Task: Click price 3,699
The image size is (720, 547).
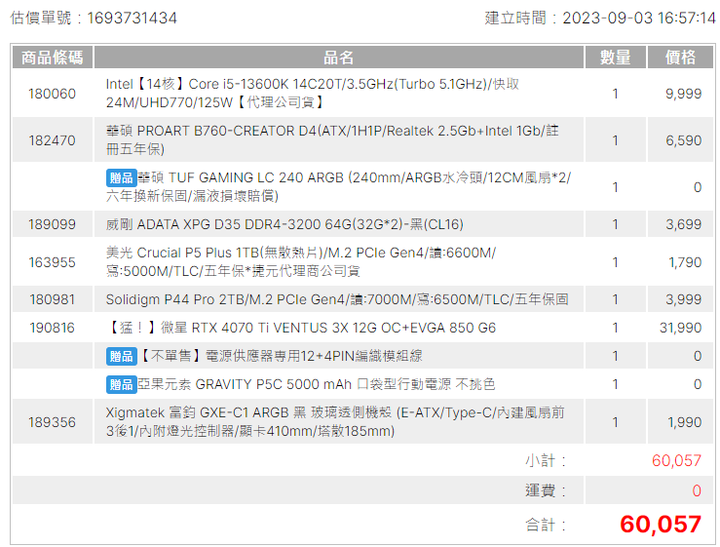Action: (683, 225)
